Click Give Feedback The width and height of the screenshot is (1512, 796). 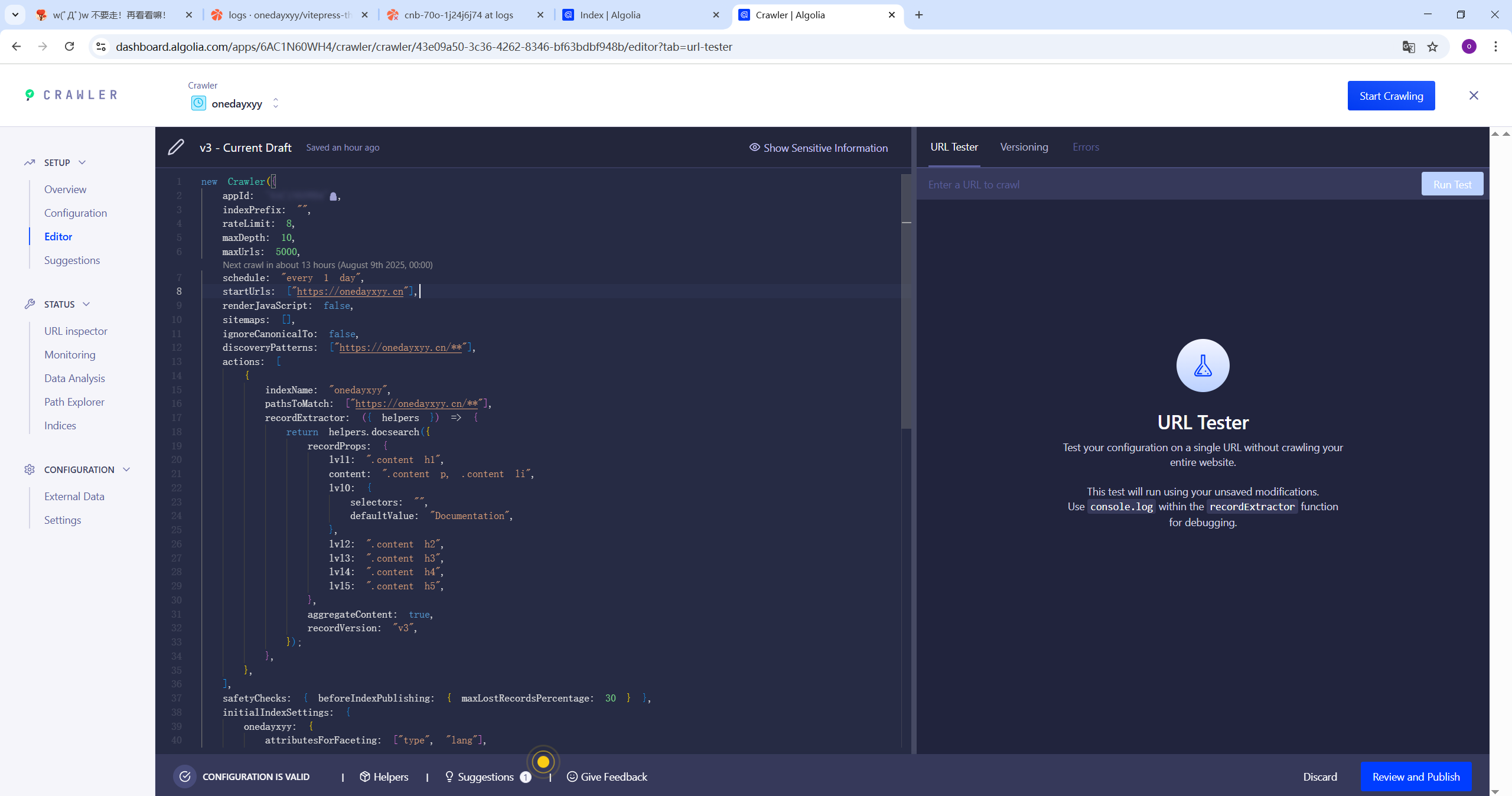point(607,777)
